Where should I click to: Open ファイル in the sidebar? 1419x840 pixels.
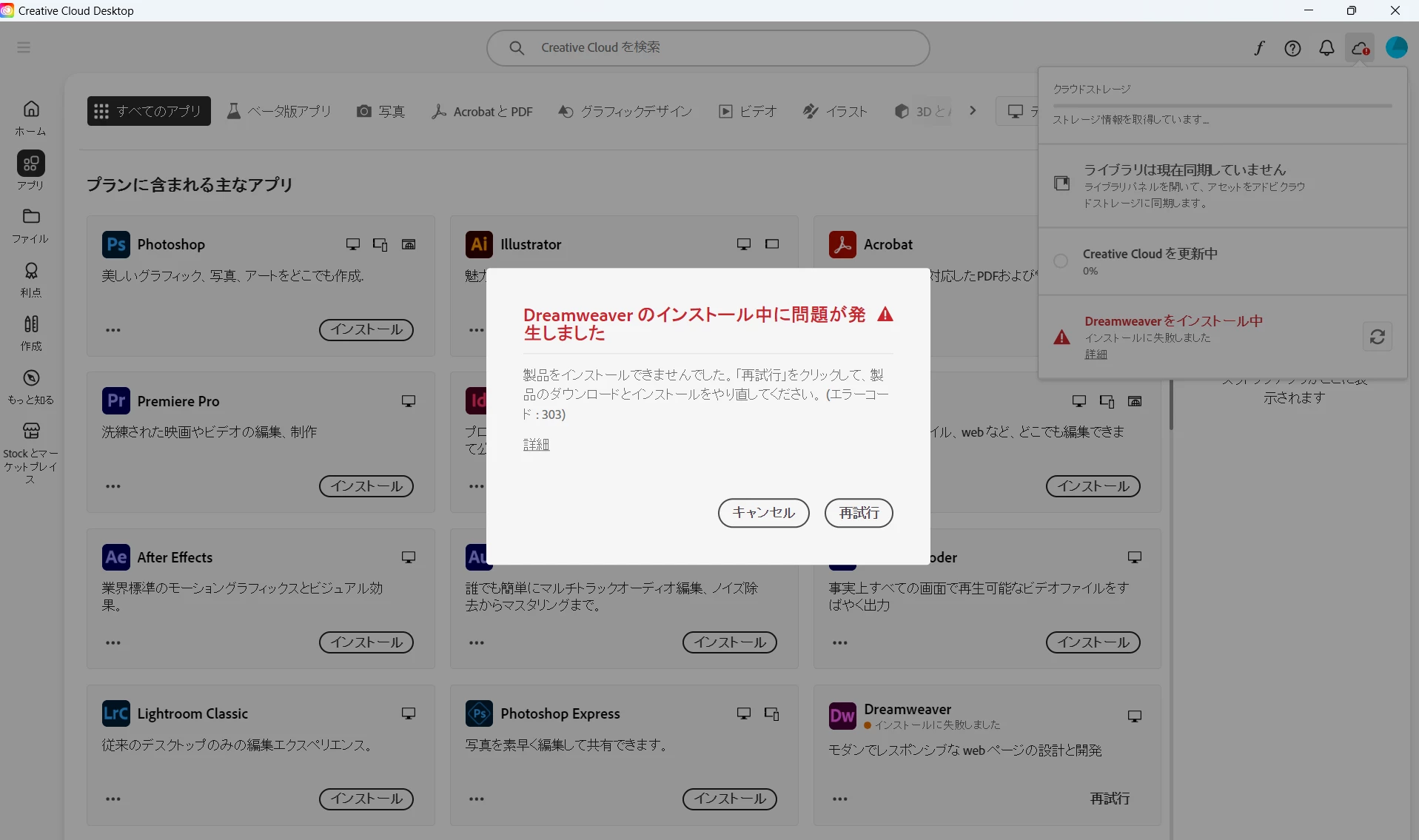[31, 226]
